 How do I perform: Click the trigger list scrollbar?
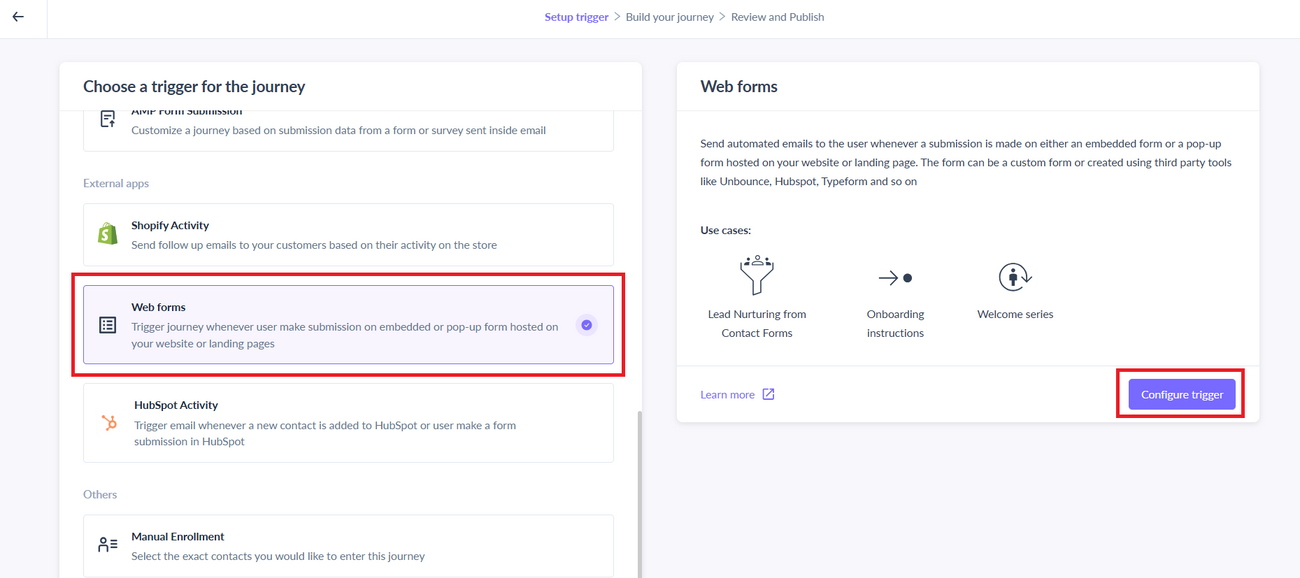(x=639, y=494)
